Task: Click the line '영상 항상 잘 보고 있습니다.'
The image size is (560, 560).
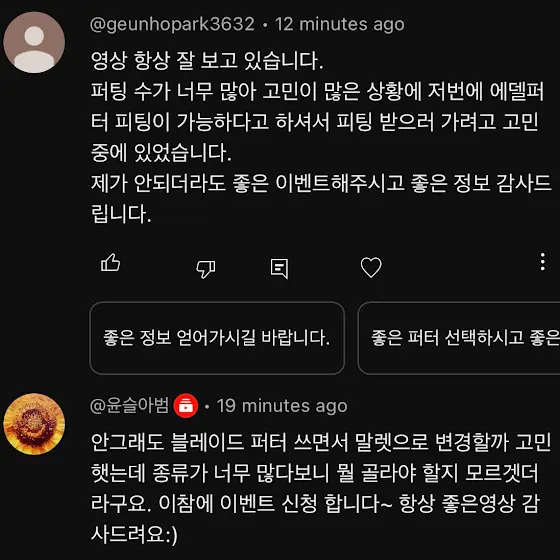Action: point(207,60)
